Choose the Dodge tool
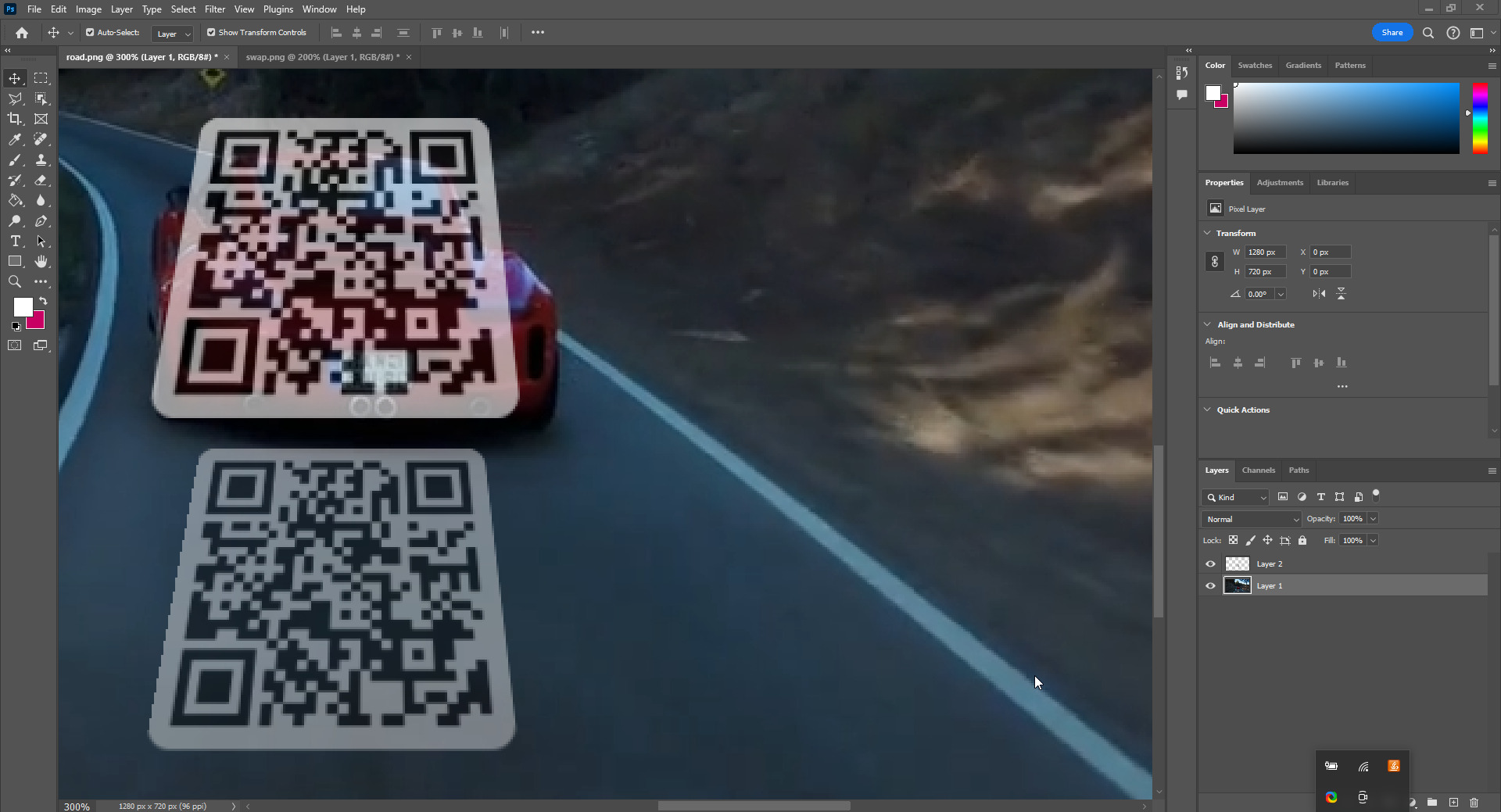 (15, 221)
